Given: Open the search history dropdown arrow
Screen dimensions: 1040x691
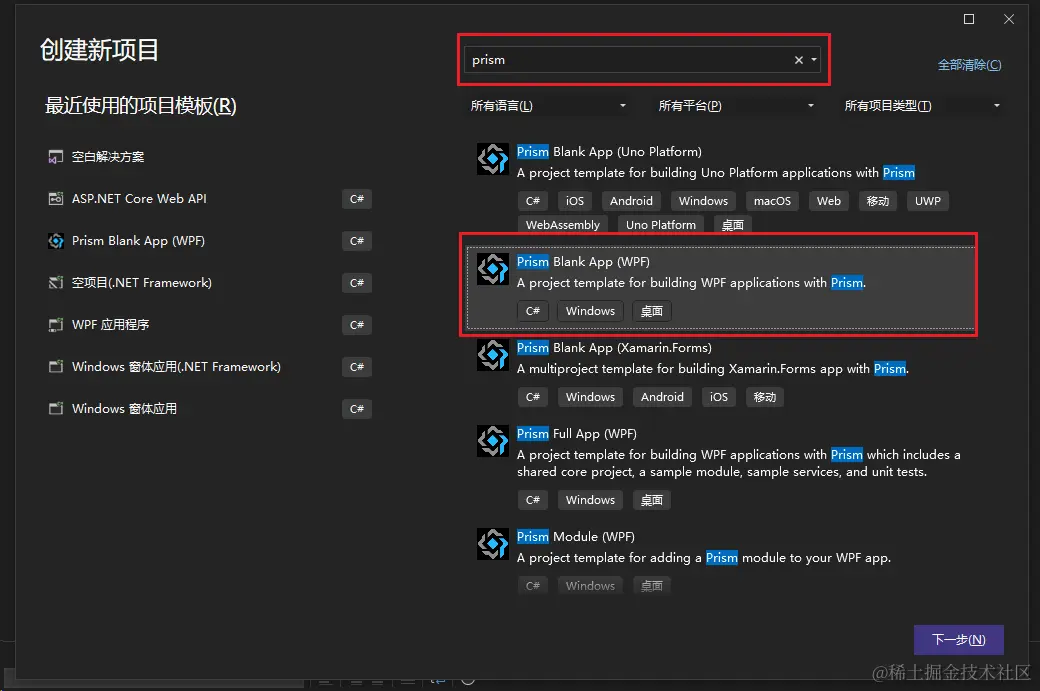Looking at the screenshot, I should pos(814,60).
